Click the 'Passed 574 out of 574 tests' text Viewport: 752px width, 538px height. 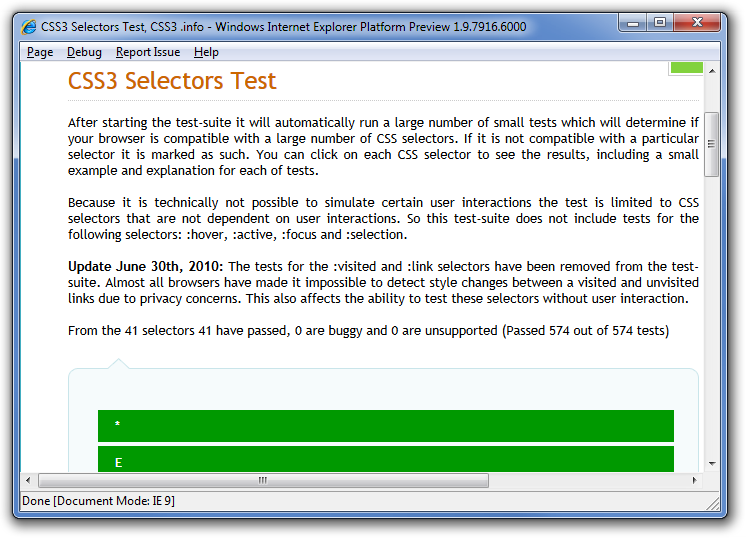(x=585, y=330)
